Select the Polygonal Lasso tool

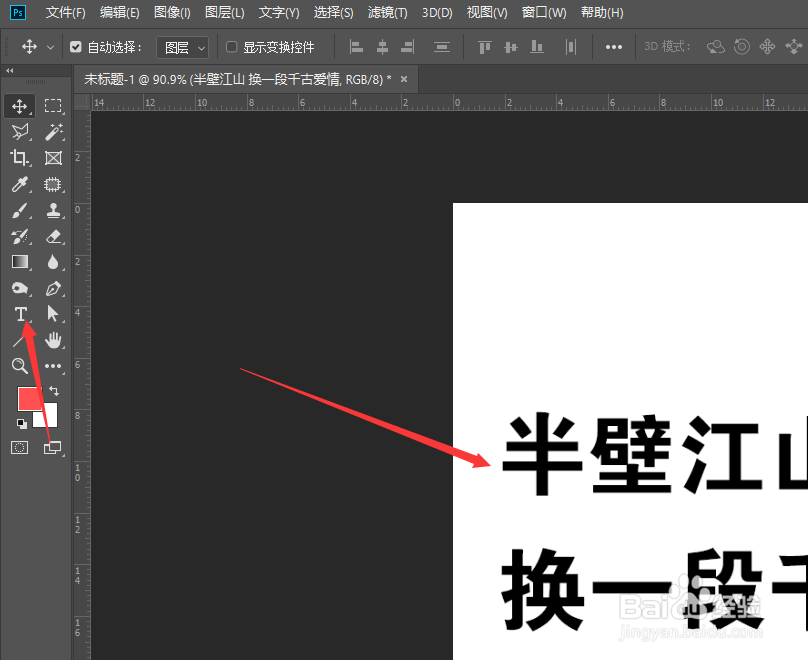pyautogui.click(x=20, y=132)
